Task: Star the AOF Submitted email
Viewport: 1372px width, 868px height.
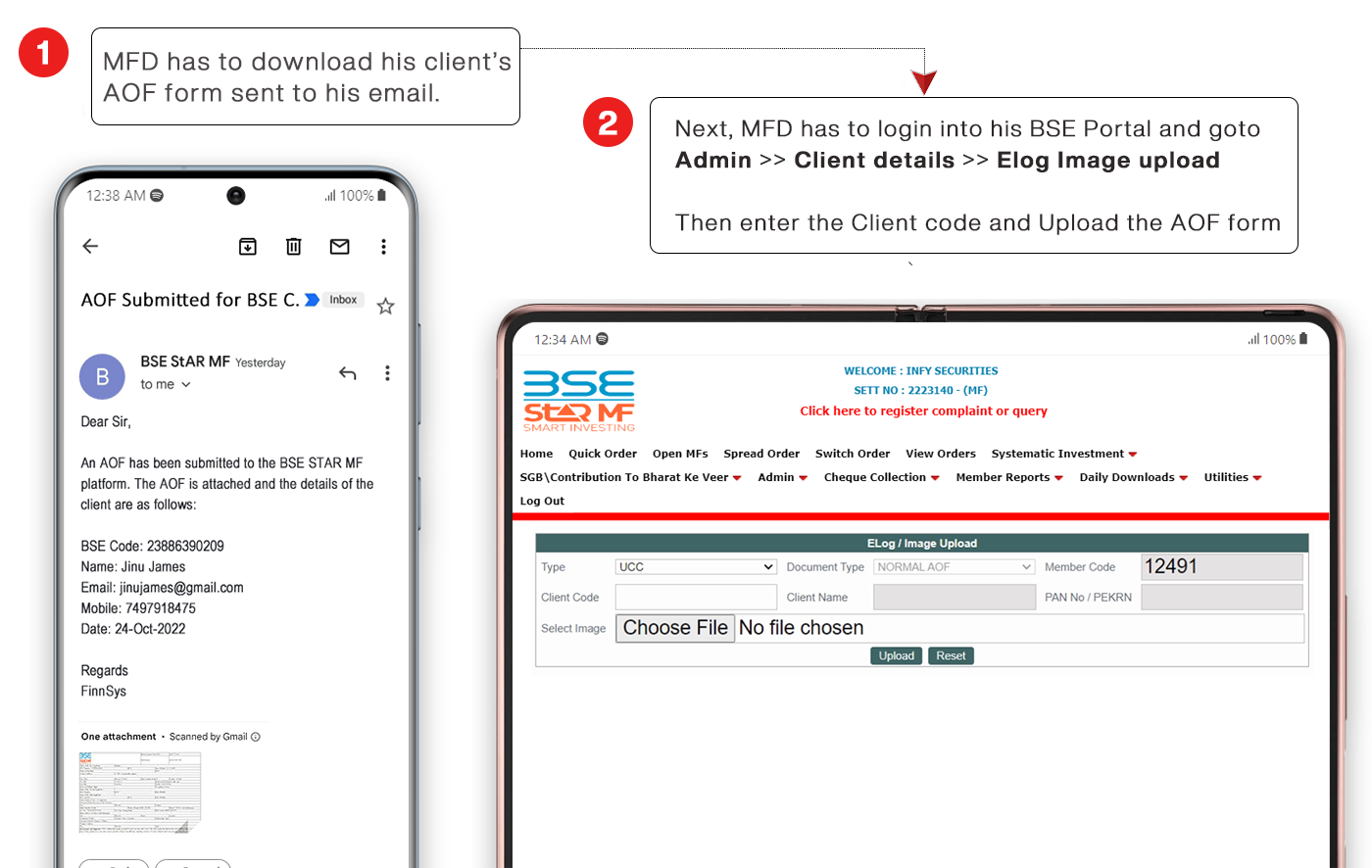Action: pos(385,306)
